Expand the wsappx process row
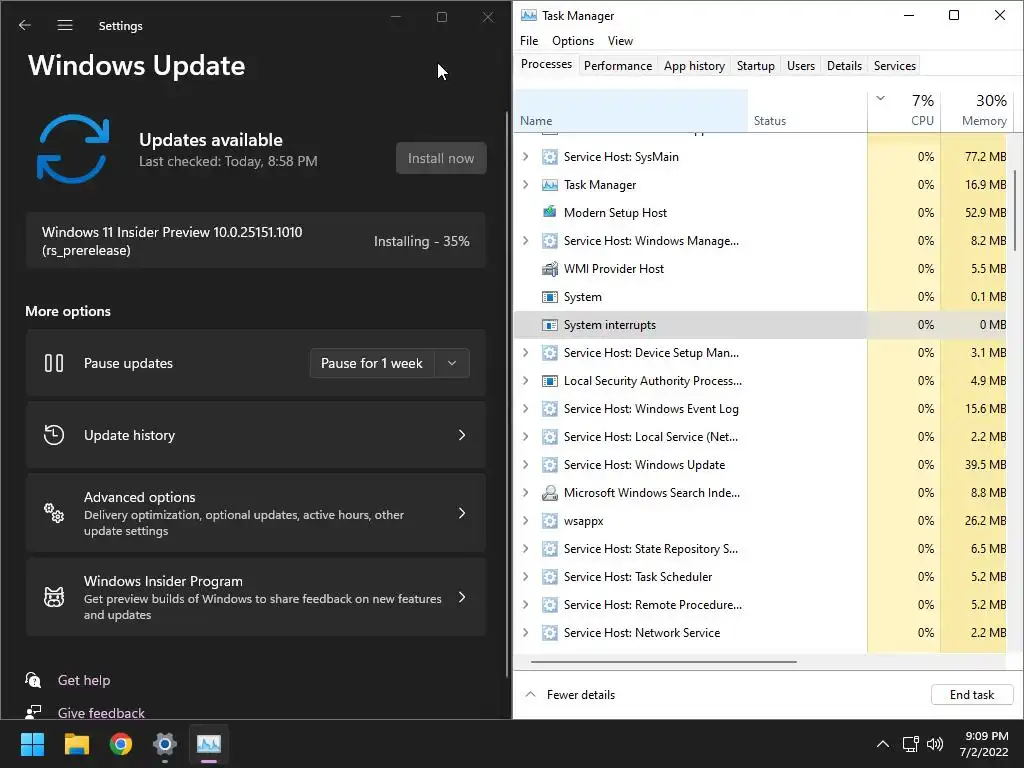 coord(526,521)
